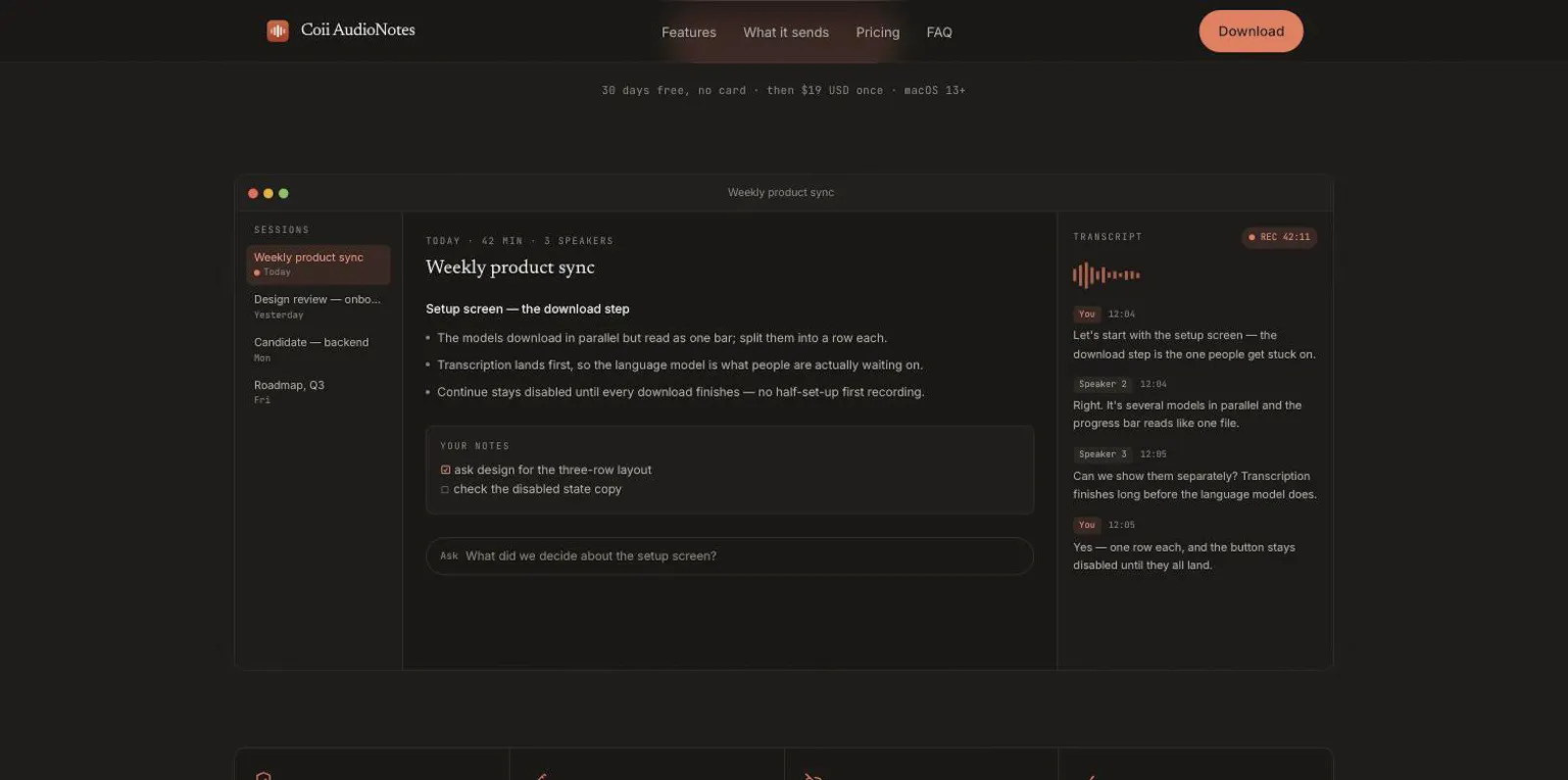The image size is (1568, 780).
Task: Open the Features nav item
Action: tap(689, 32)
